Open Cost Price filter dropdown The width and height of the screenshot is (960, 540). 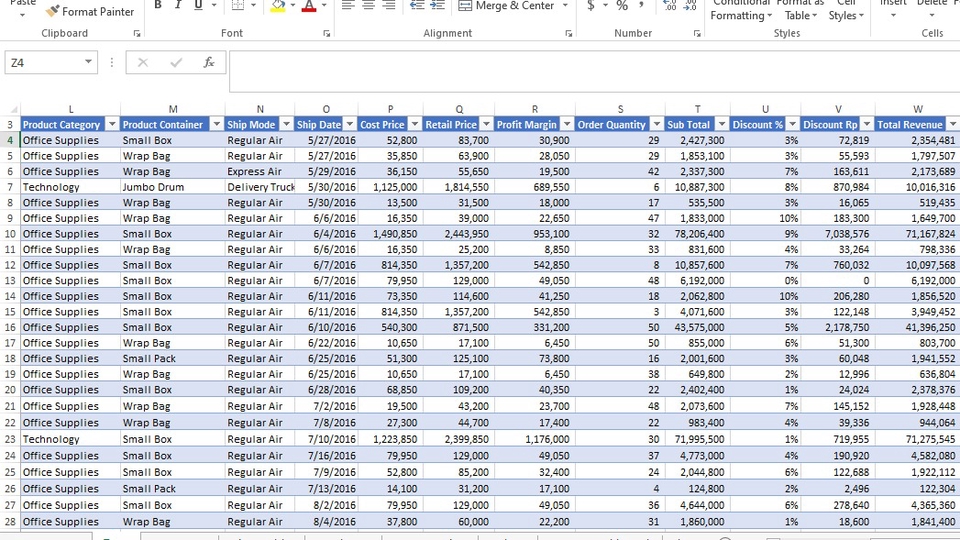(x=414, y=124)
